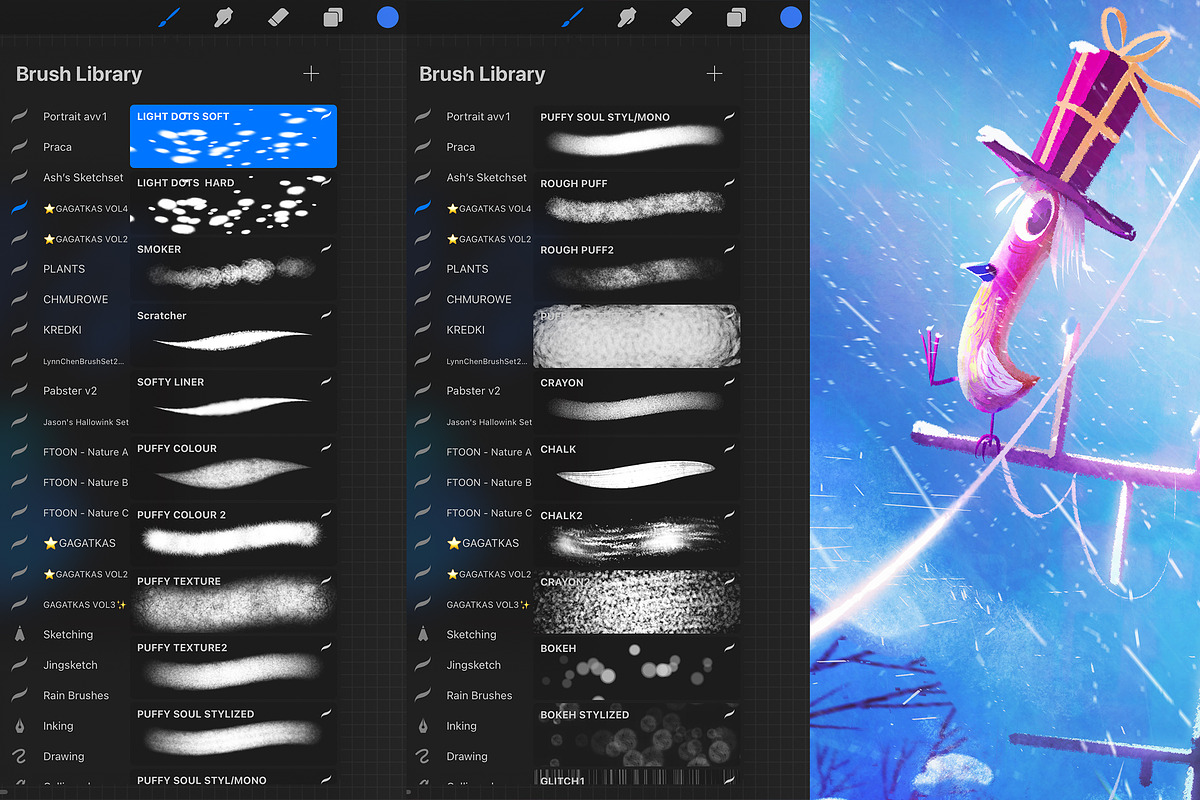Choose the SOFTY LINER brush
The height and width of the screenshot is (800, 1200).
[x=233, y=402]
